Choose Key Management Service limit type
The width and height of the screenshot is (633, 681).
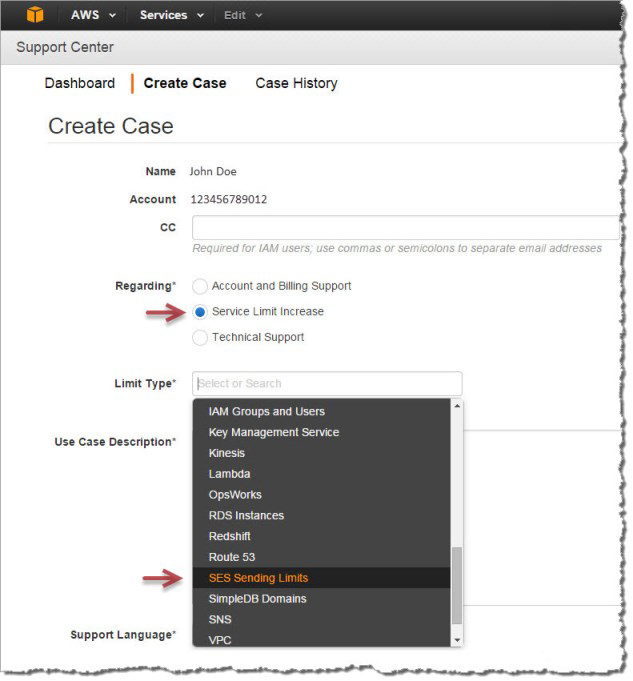click(x=321, y=432)
